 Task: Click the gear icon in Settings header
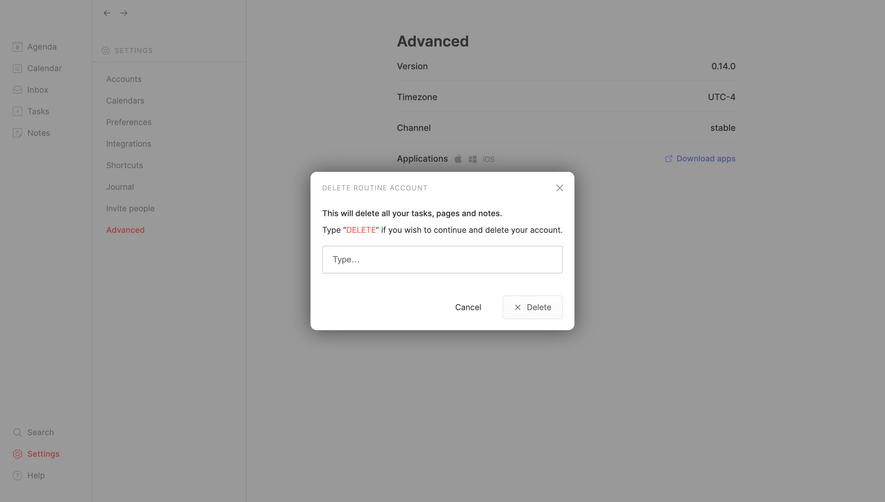coord(106,50)
